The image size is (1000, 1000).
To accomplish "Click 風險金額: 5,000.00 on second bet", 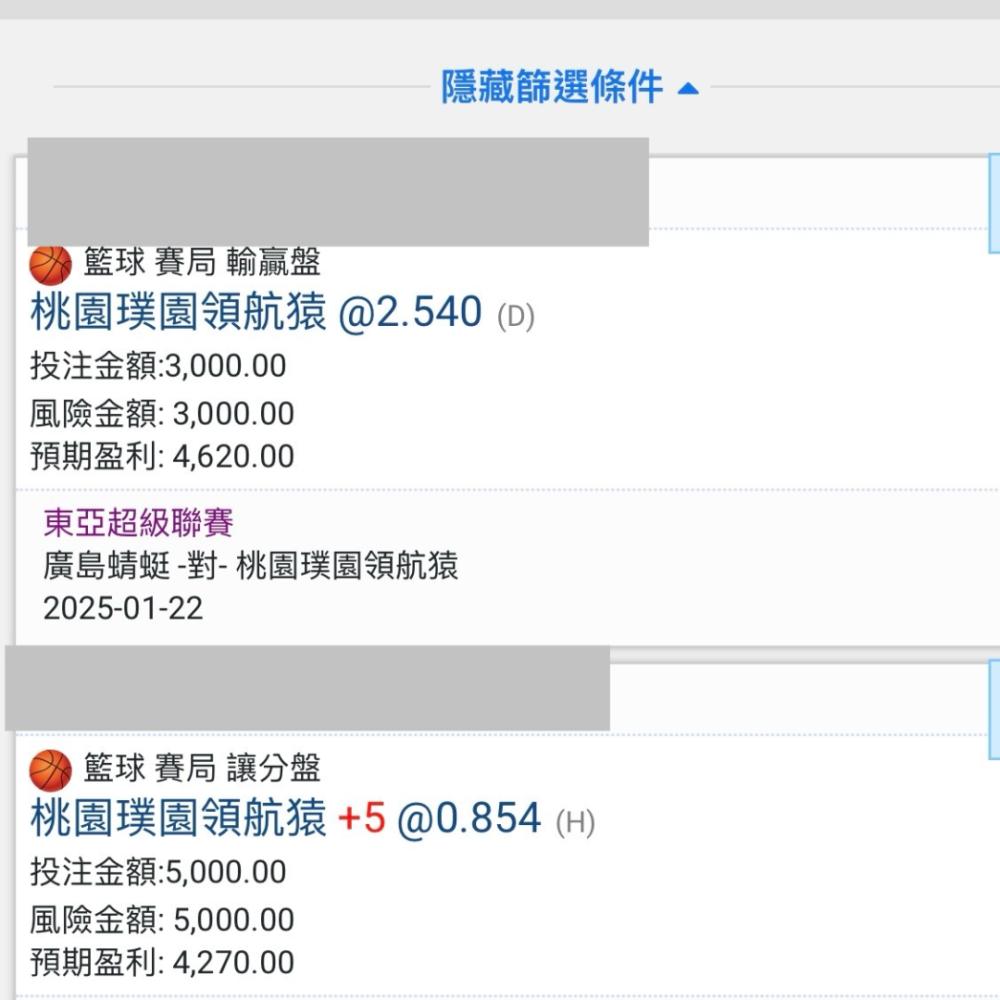I will point(162,920).
